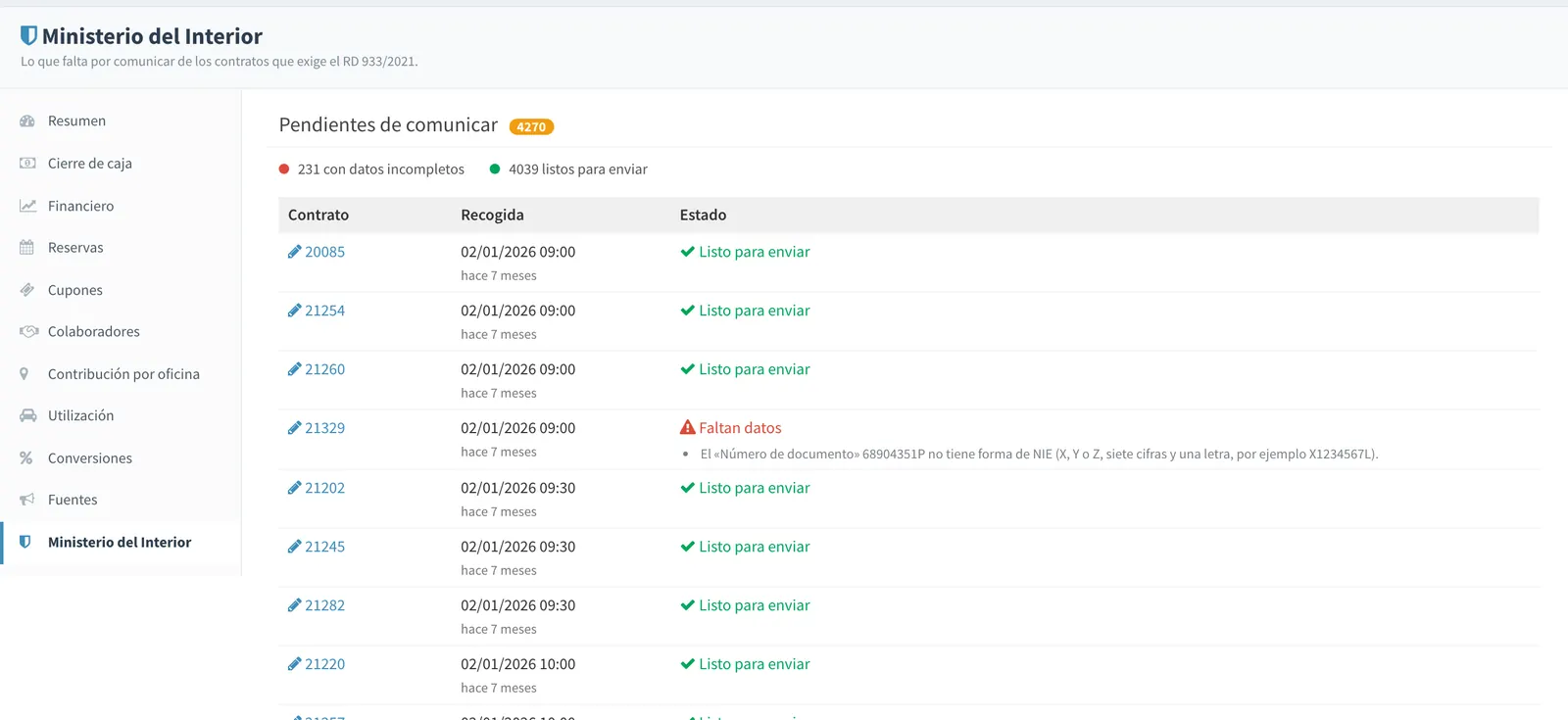The width and height of the screenshot is (1568, 720).
Task: Click the pencil icon for contract 21282
Action: (294, 605)
